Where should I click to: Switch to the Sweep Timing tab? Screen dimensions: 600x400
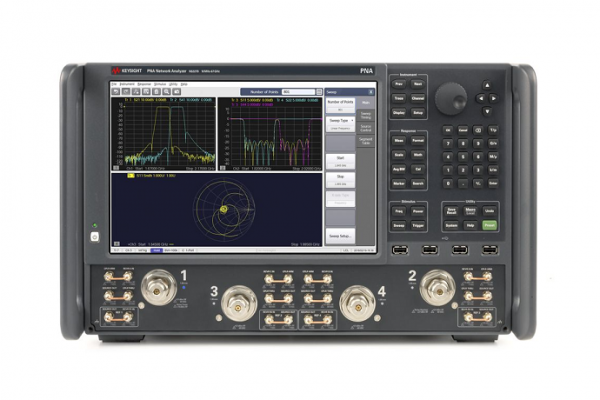point(366,114)
